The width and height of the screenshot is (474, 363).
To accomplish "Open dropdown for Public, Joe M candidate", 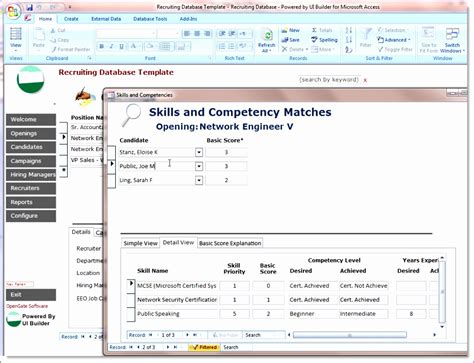I will point(199,166).
